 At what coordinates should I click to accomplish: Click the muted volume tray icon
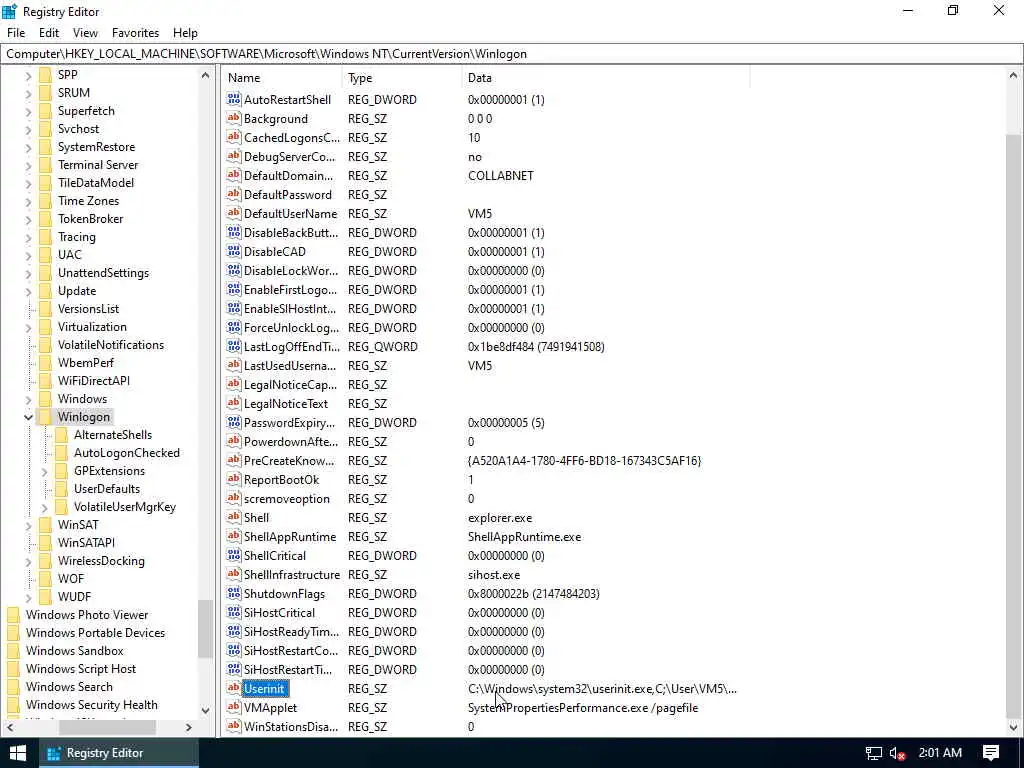[897, 753]
